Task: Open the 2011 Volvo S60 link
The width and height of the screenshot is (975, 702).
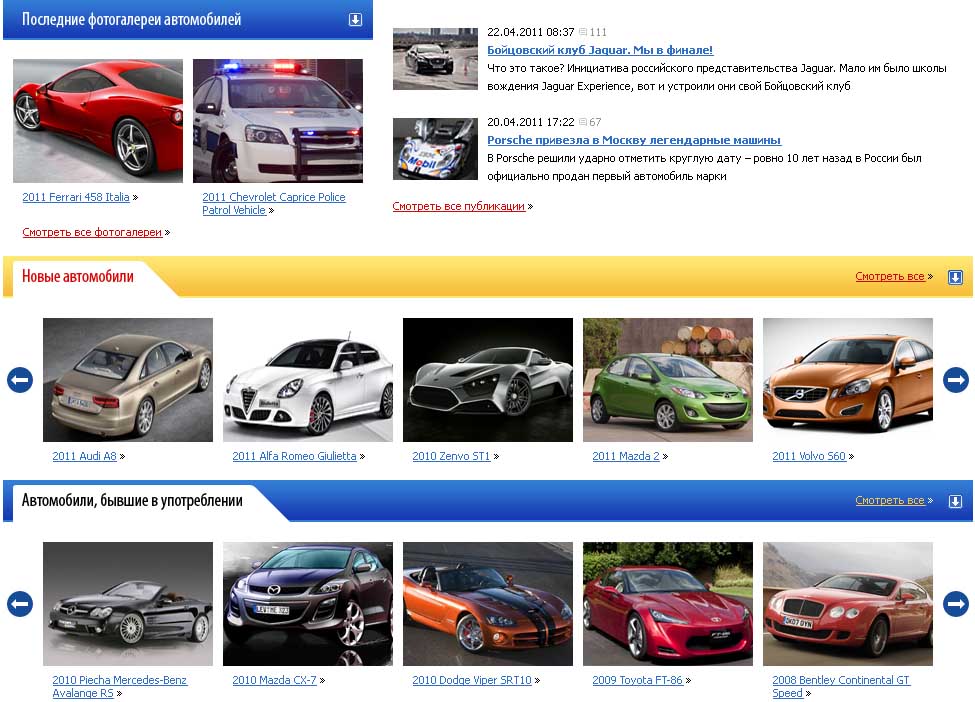Action: point(809,456)
